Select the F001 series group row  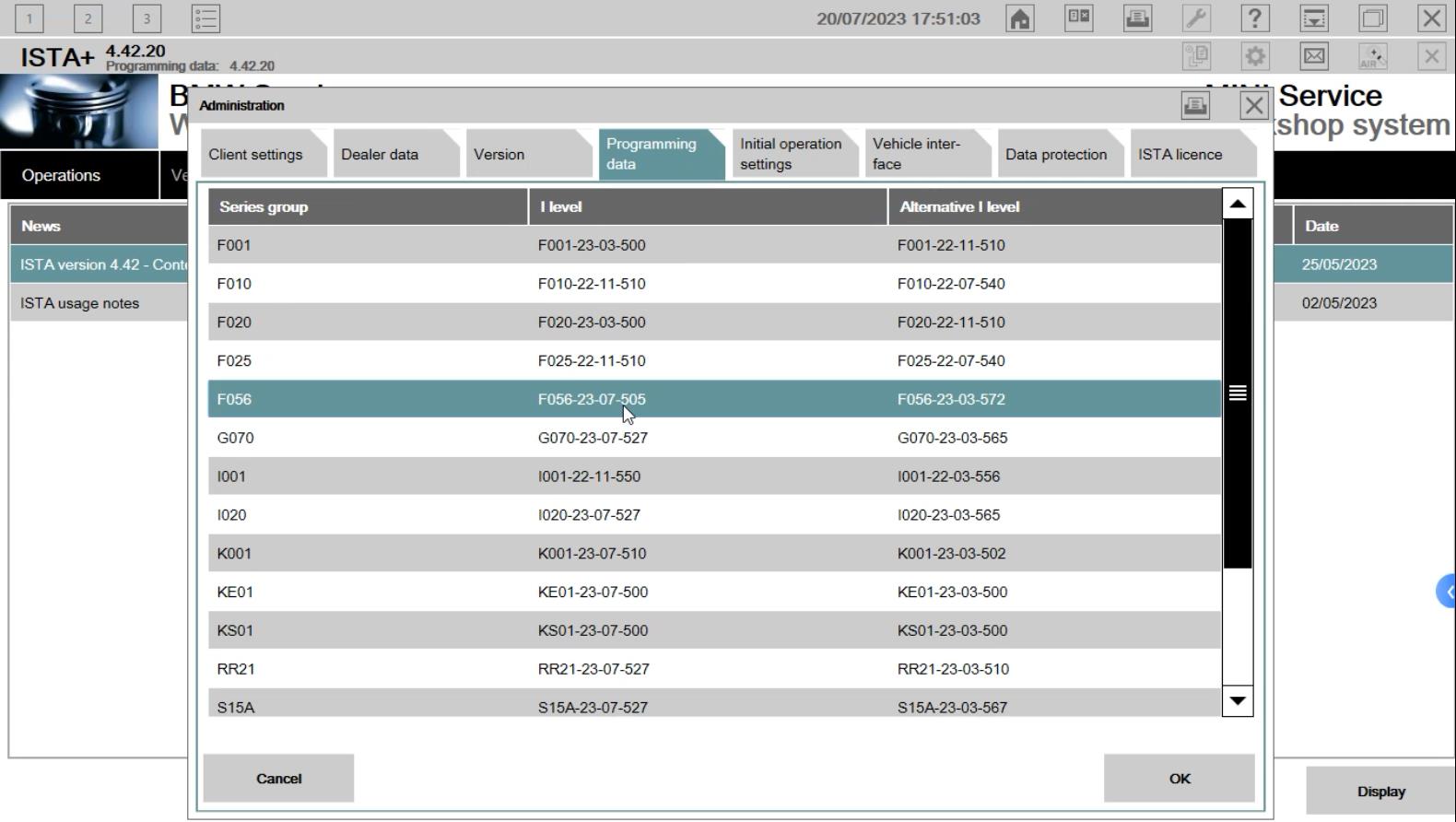click(x=714, y=245)
